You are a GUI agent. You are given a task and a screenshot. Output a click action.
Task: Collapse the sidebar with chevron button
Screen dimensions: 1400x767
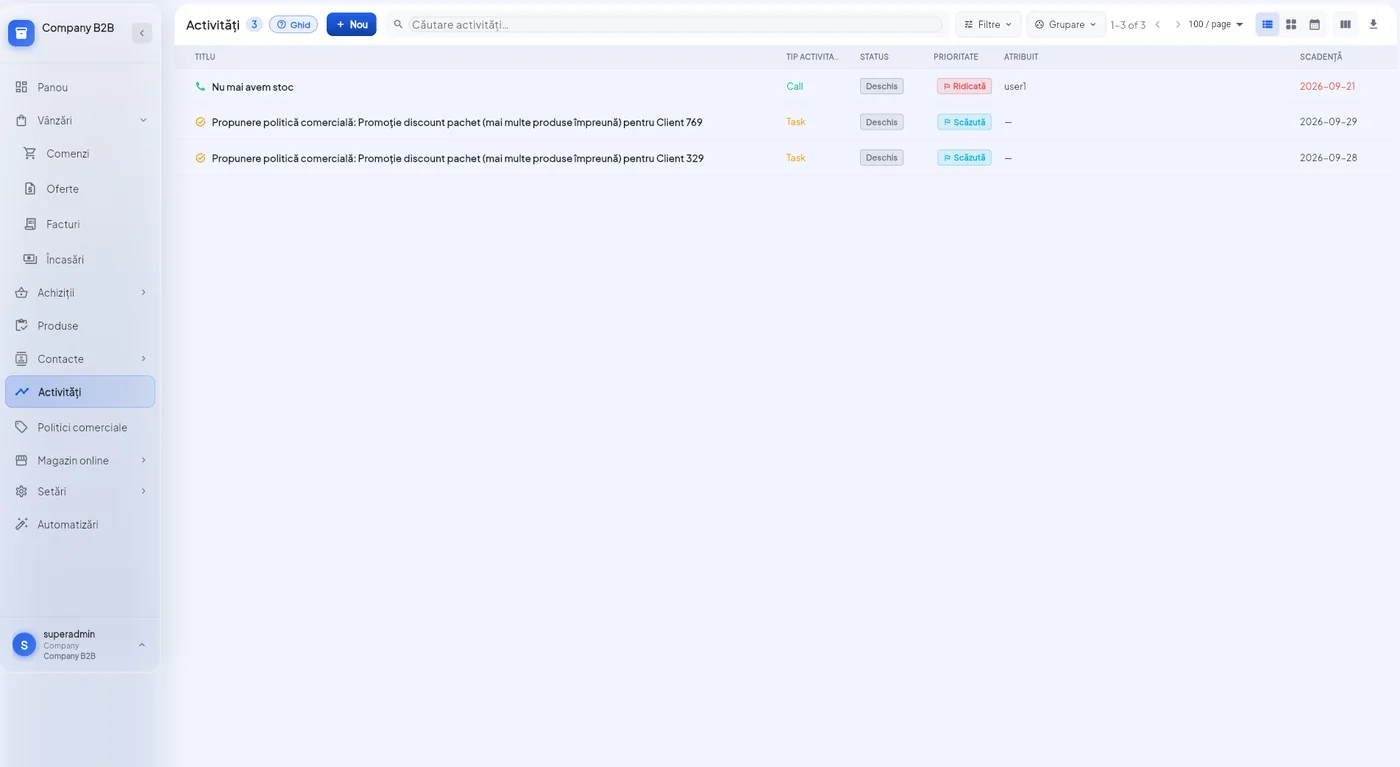tap(142, 33)
